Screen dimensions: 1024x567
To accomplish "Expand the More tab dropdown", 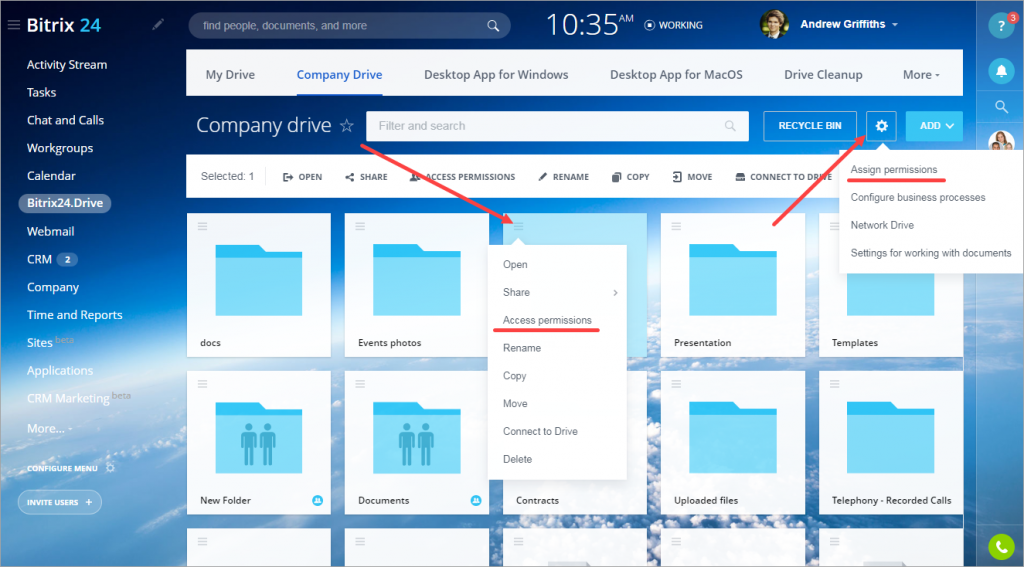I will [921, 75].
